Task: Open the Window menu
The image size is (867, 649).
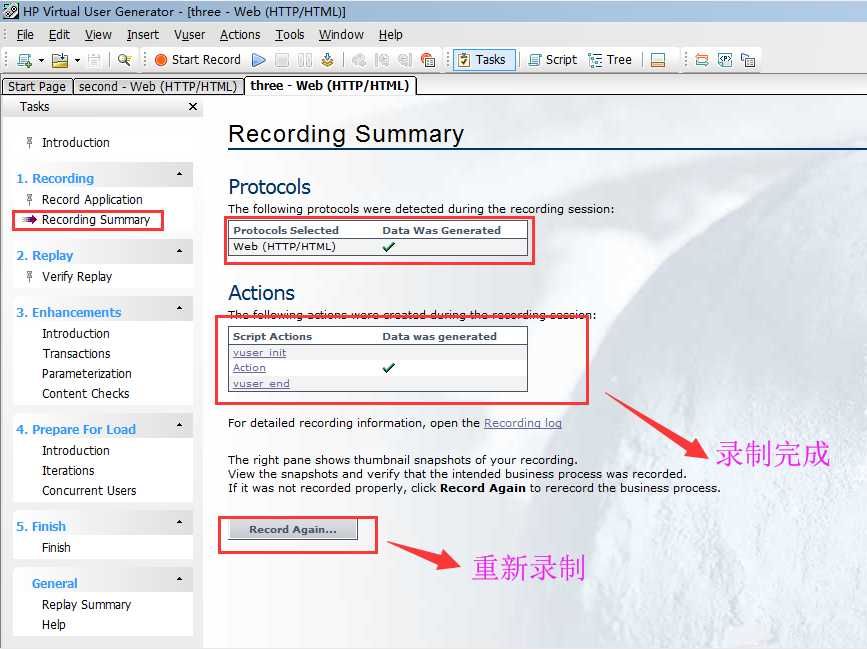Action: pyautogui.click(x=341, y=35)
